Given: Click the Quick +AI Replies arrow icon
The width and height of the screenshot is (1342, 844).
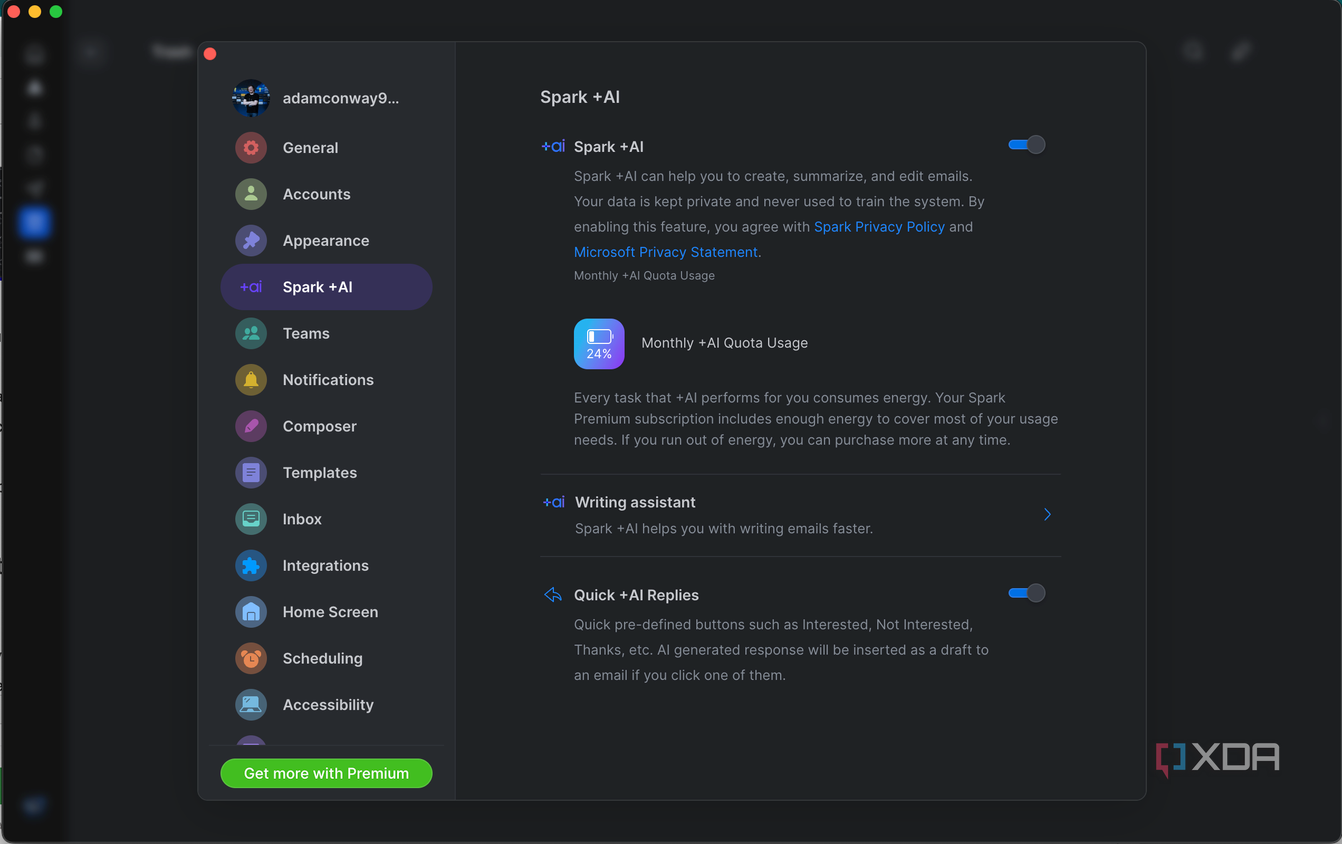Looking at the screenshot, I should click(x=552, y=595).
